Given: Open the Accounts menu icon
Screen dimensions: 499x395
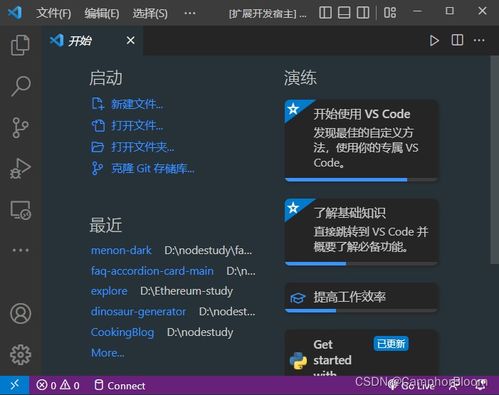Looking at the screenshot, I should 21,314.
